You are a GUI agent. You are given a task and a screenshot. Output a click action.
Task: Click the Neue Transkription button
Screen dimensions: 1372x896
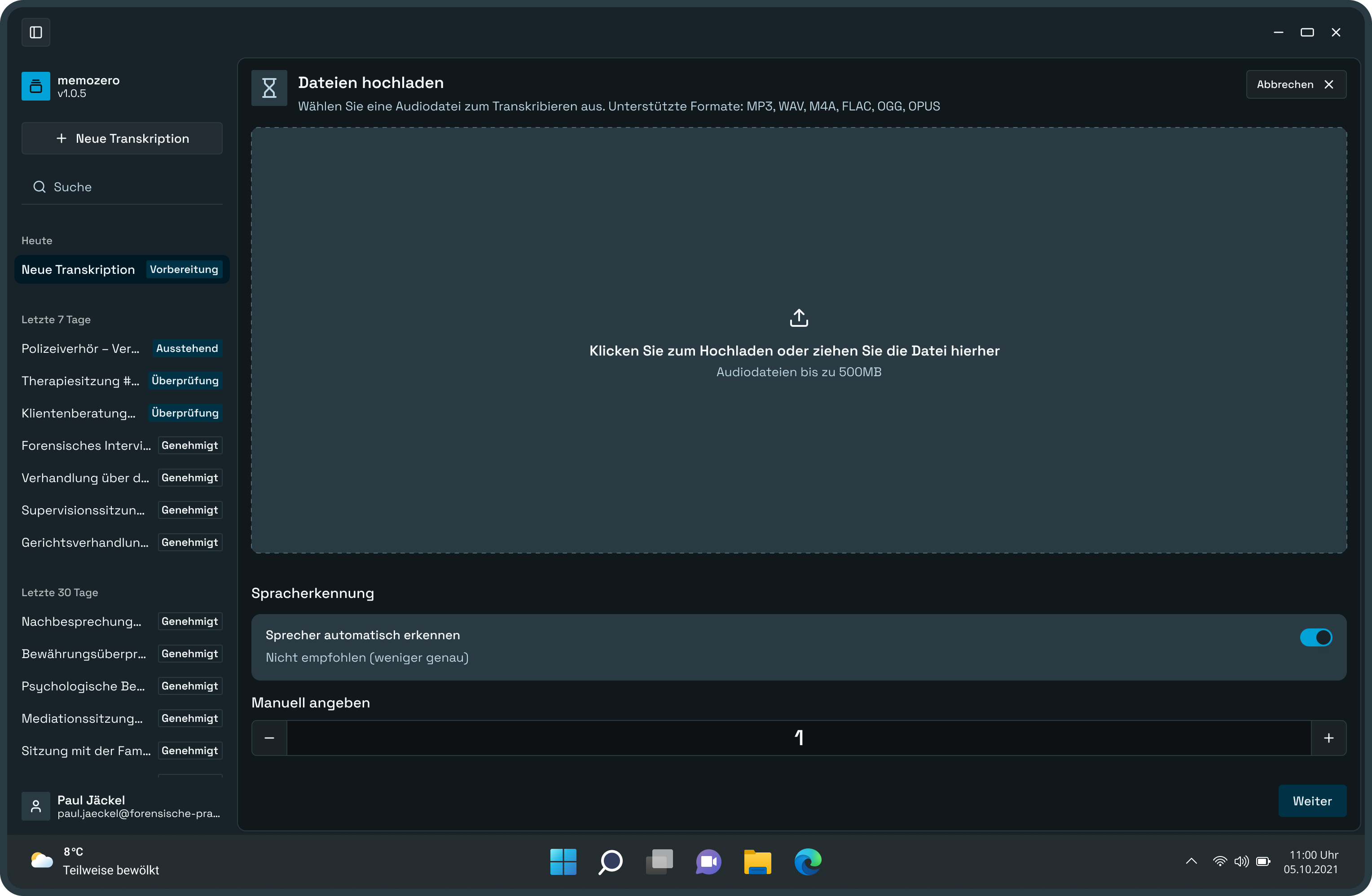[x=122, y=138]
